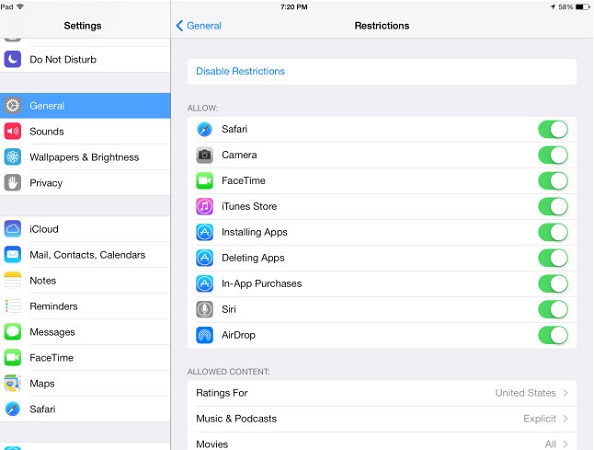Turn off the Siri toggle
This screenshot has height=450, width=594.
click(553, 309)
